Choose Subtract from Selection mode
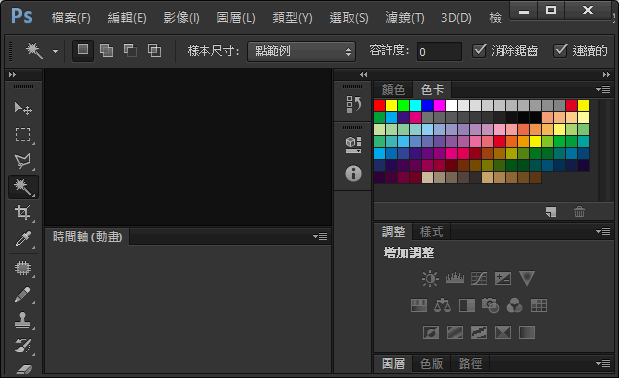 pos(130,51)
